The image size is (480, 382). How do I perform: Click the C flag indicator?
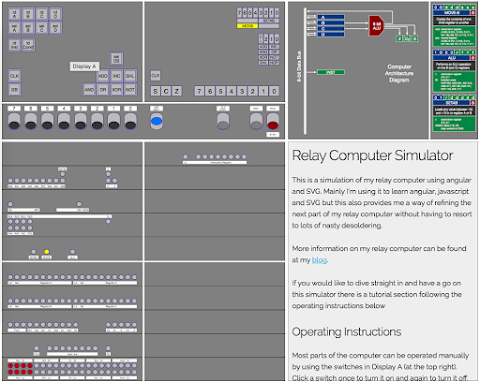(x=166, y=91)
